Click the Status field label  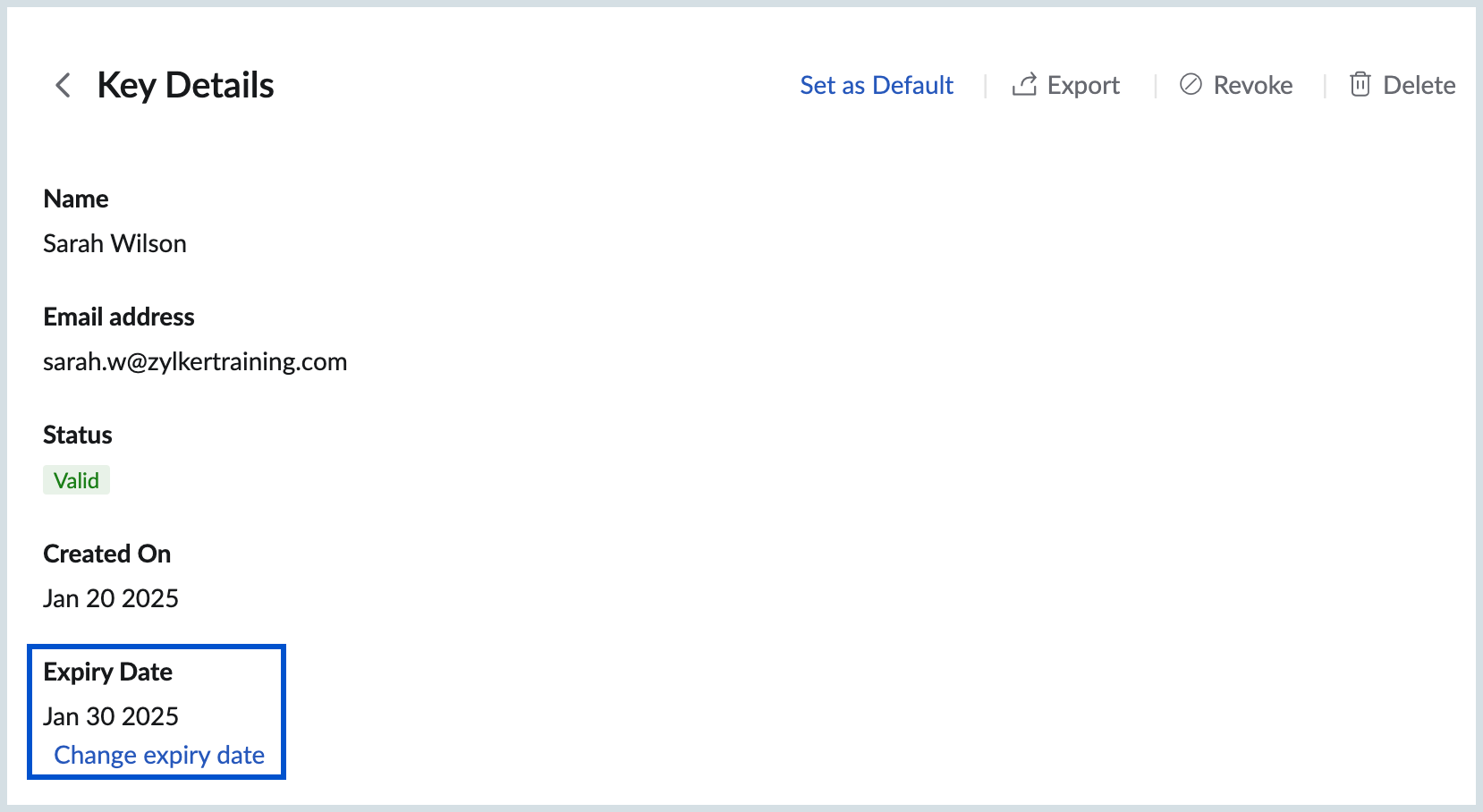click(x=78, y=436)
